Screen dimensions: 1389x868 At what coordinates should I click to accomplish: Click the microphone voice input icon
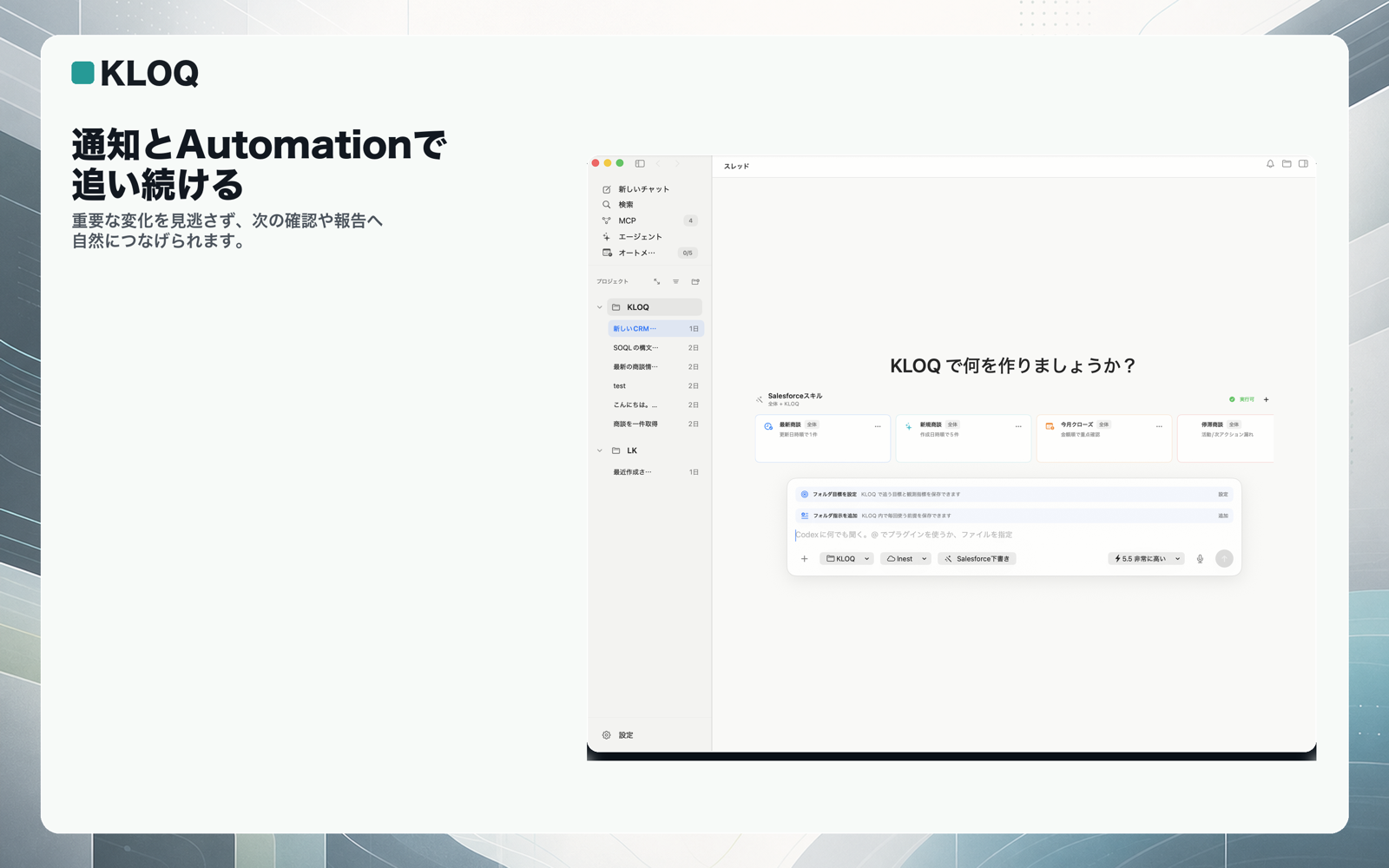tap(1200, 559)
